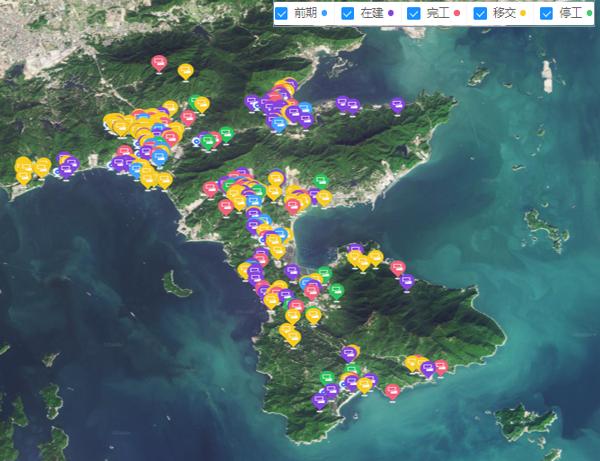Click the red dot beside 完工

(x=456, y=14)
